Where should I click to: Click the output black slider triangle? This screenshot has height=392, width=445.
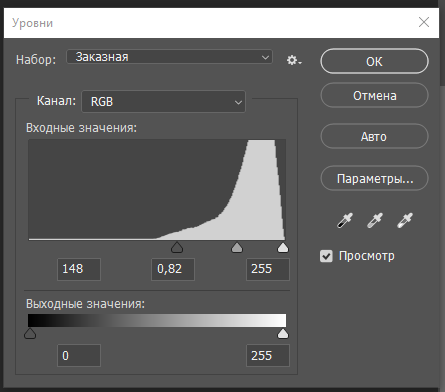[30, 334]
